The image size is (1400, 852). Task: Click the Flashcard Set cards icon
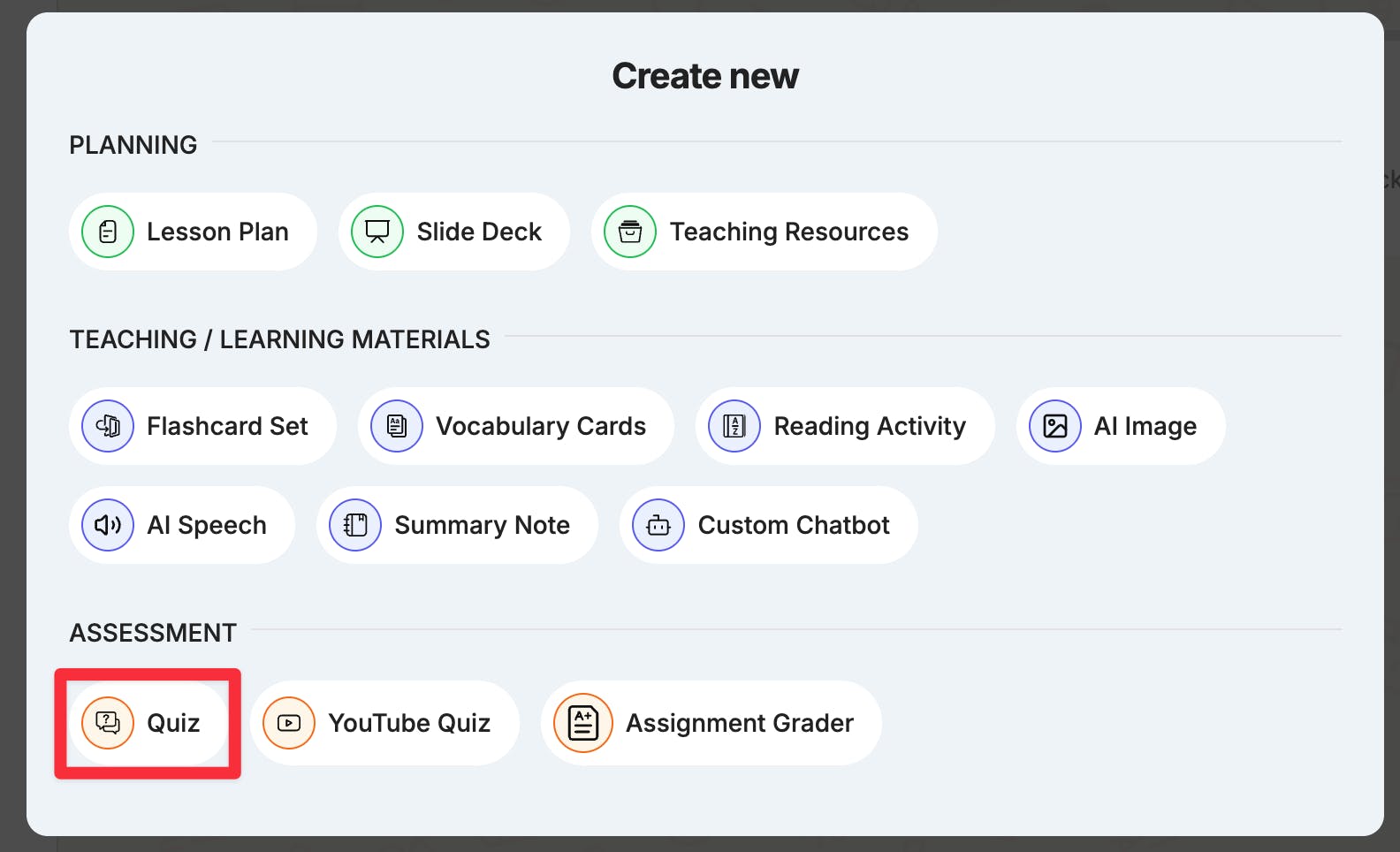click(108, 426)
